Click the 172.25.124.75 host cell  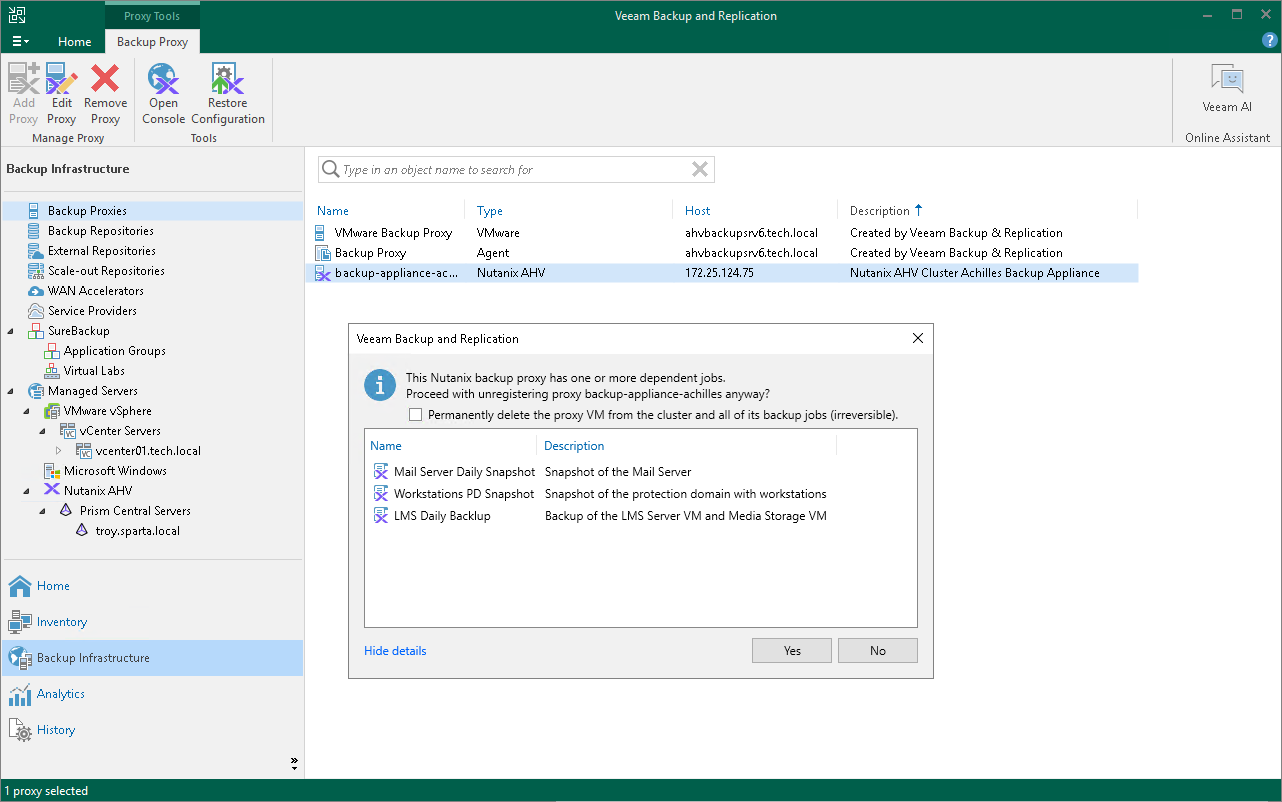(719, 273)
